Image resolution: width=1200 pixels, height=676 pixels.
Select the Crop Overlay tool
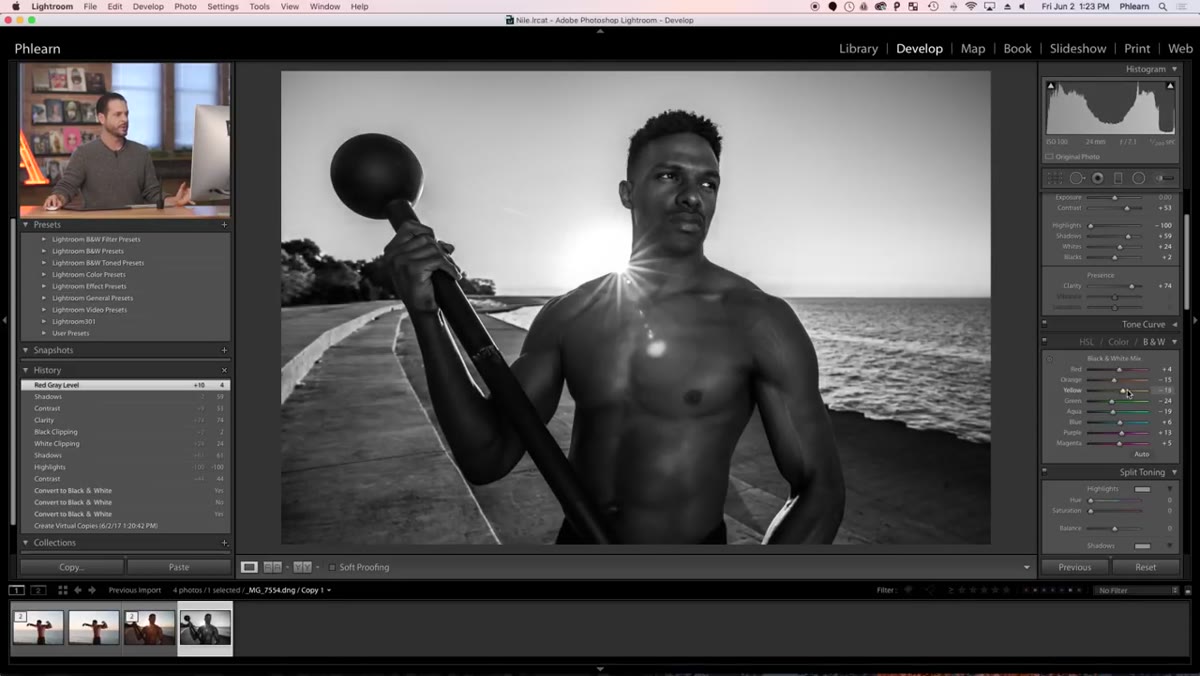pos(1054,178)
